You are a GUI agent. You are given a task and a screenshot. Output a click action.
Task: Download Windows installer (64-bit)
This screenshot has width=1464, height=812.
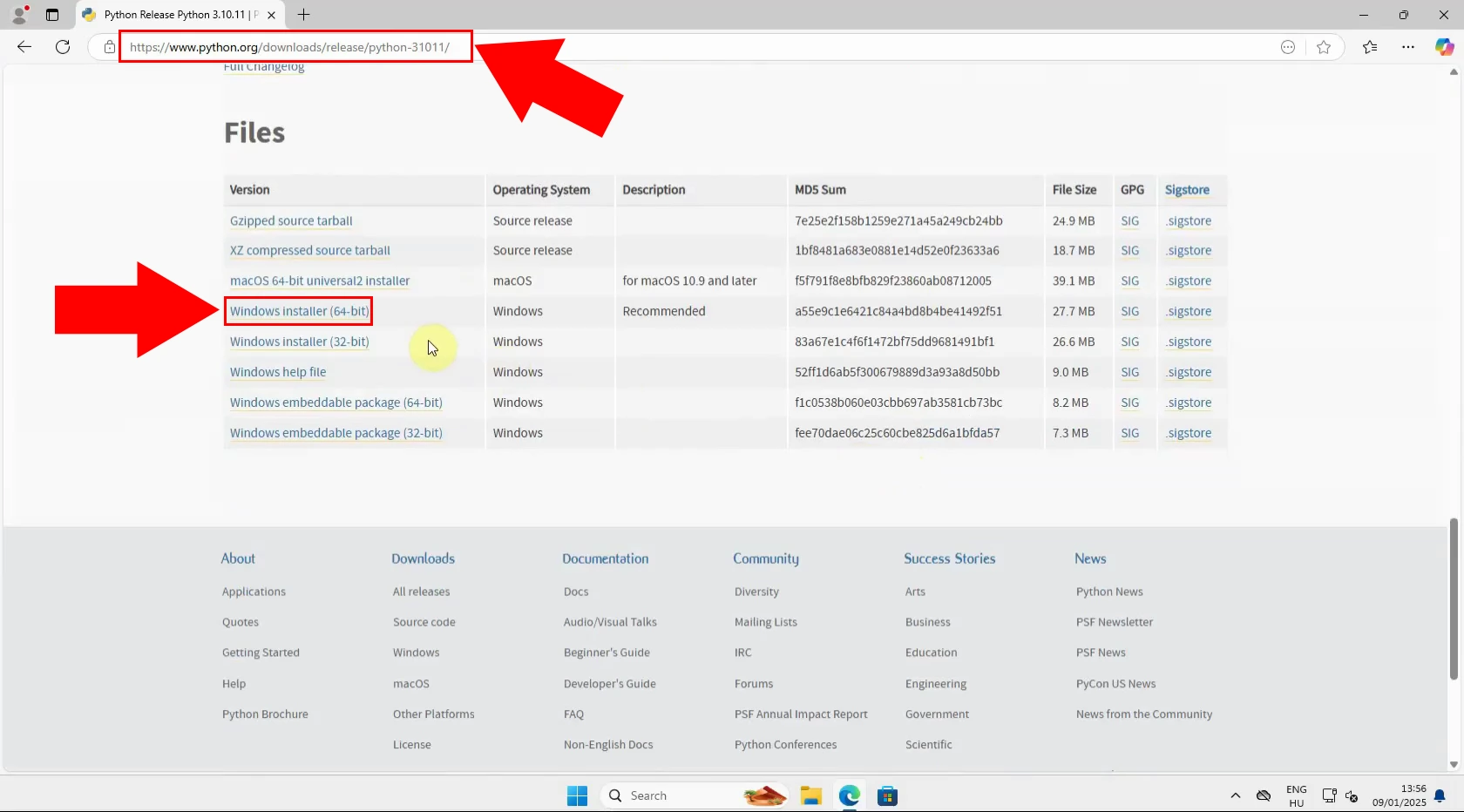[x=300, y=312]
